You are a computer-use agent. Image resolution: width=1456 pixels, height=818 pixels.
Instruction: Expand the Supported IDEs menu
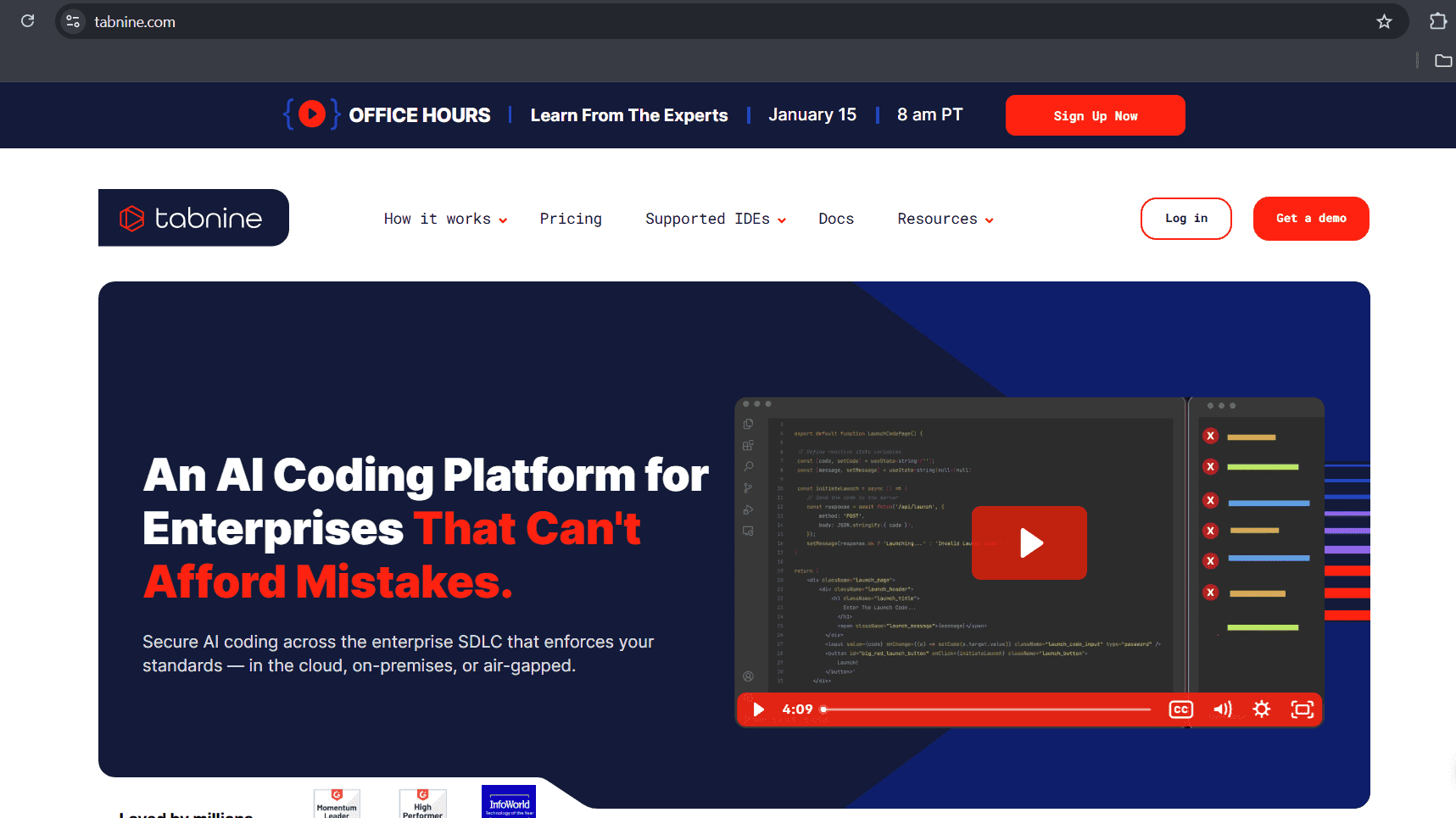716,219
